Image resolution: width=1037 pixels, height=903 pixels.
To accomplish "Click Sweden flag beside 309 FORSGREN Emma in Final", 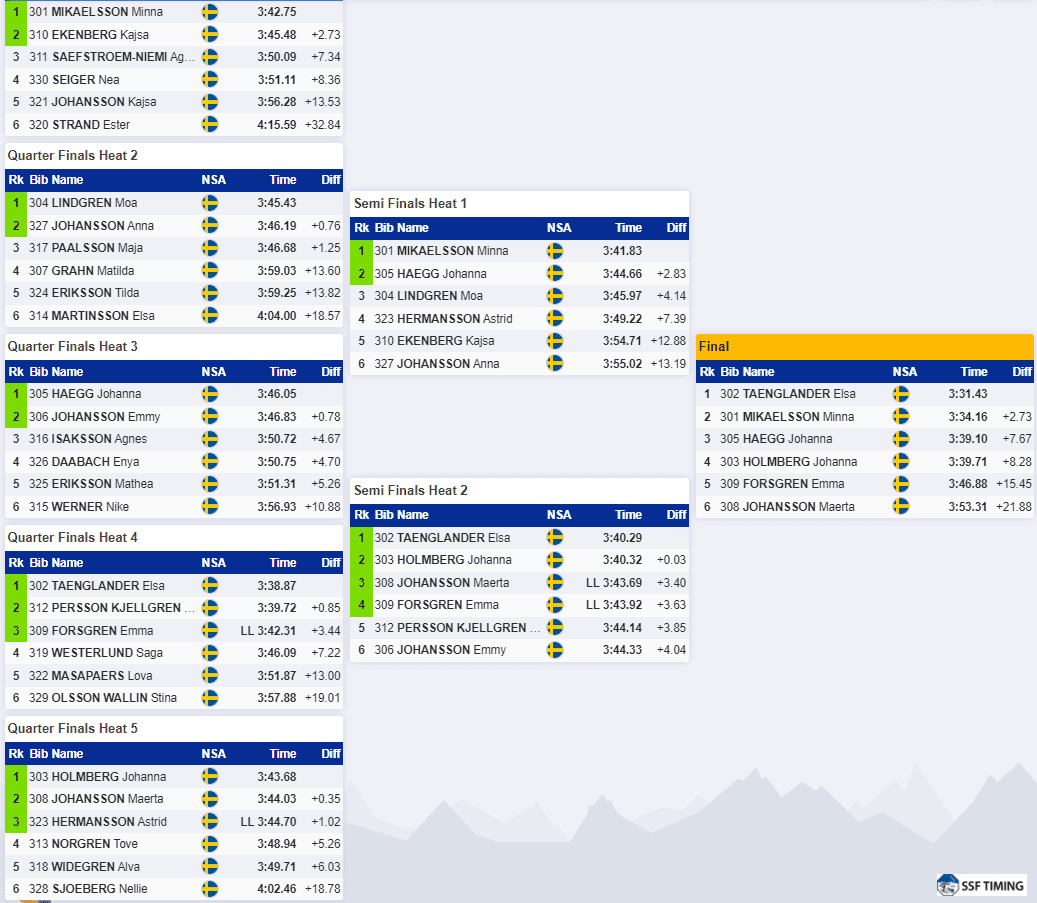I will tap(900, 484).
